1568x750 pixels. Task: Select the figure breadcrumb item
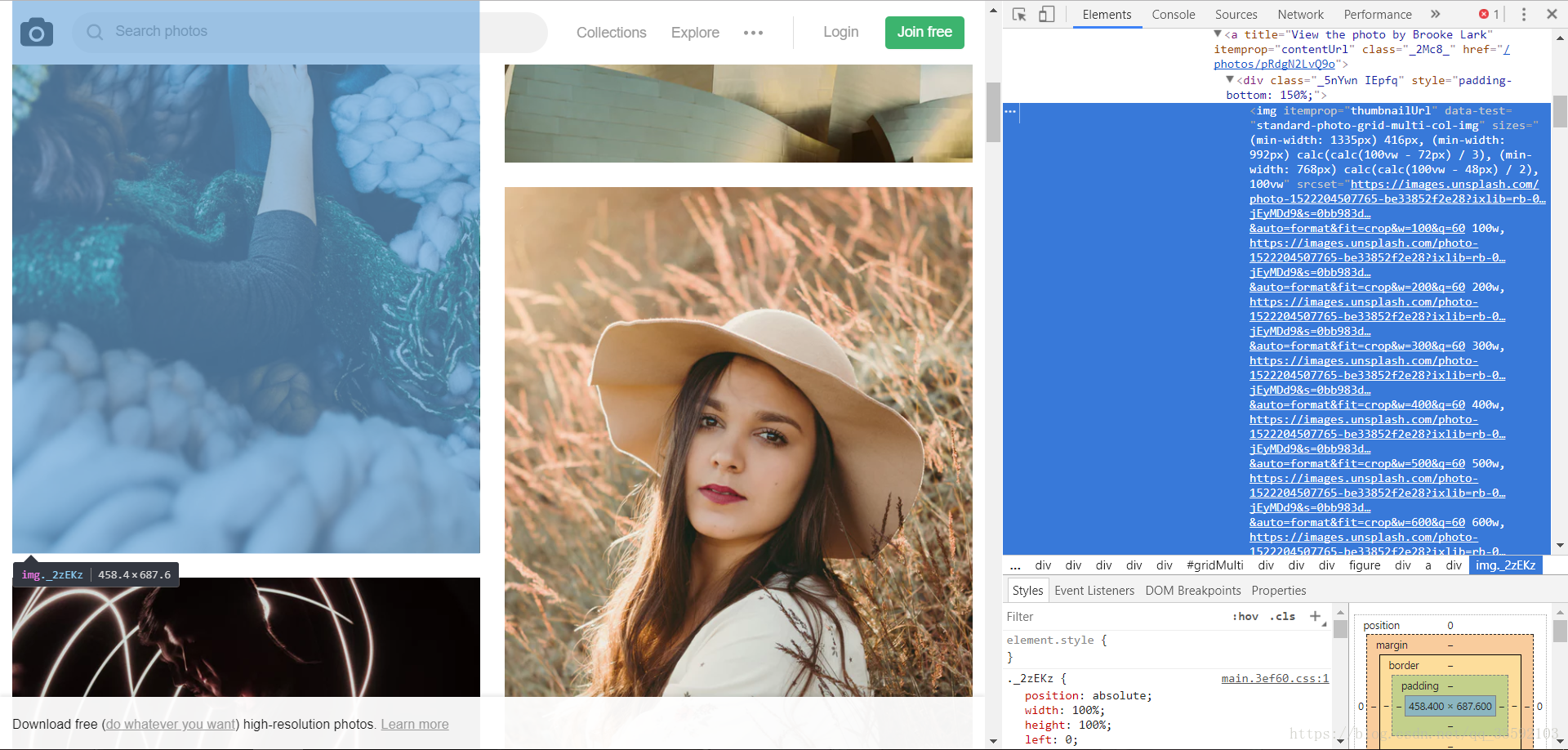click(1365, 565)
